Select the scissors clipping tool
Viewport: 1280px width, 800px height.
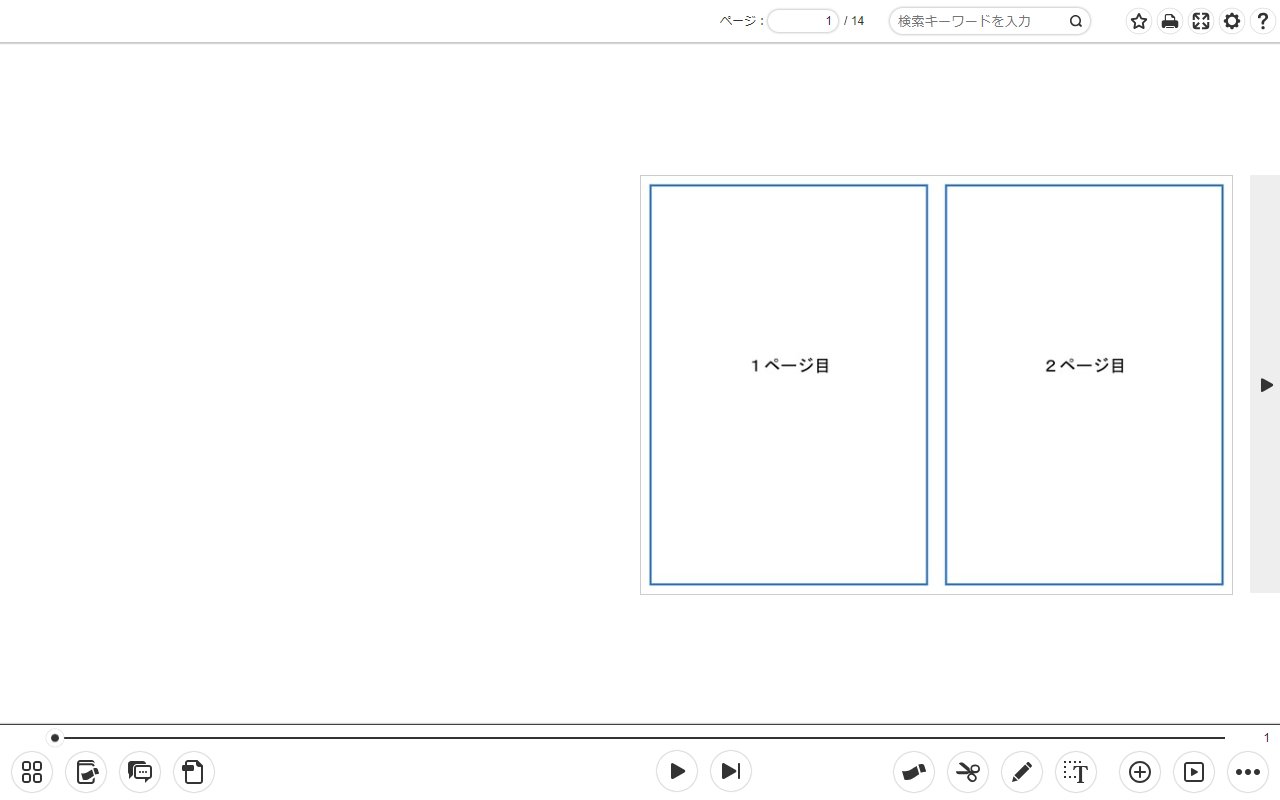[x=968, y=772]
